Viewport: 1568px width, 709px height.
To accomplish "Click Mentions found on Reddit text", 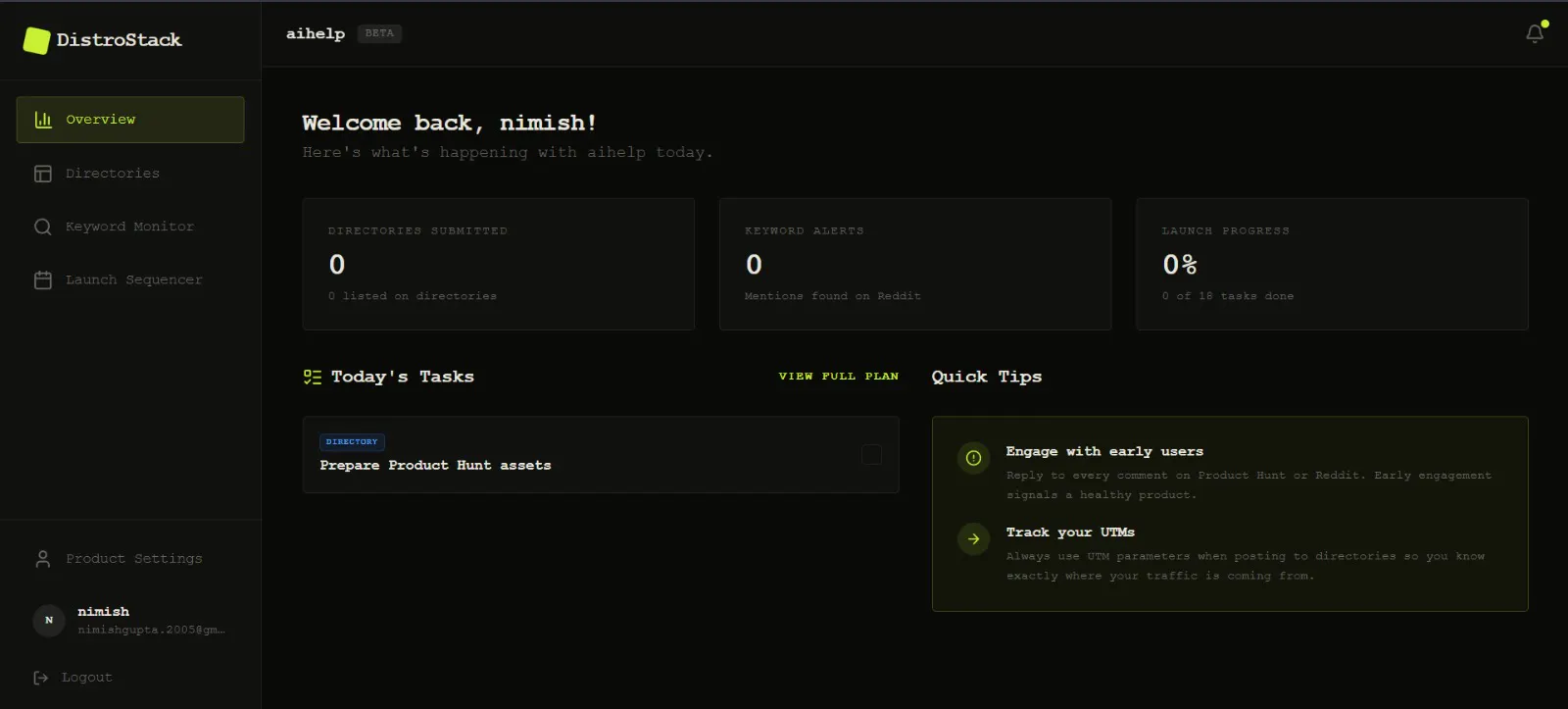I will (x=833, y=296).
